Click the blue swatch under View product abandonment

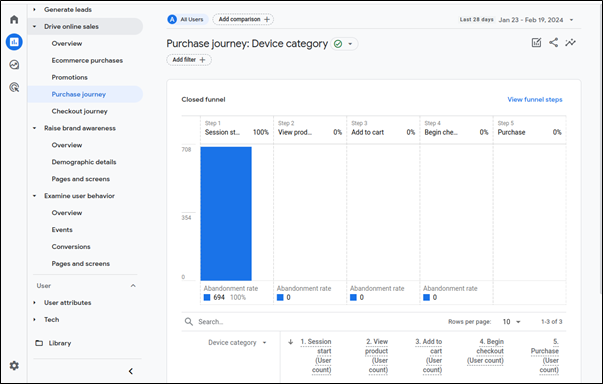click(280, 297)
